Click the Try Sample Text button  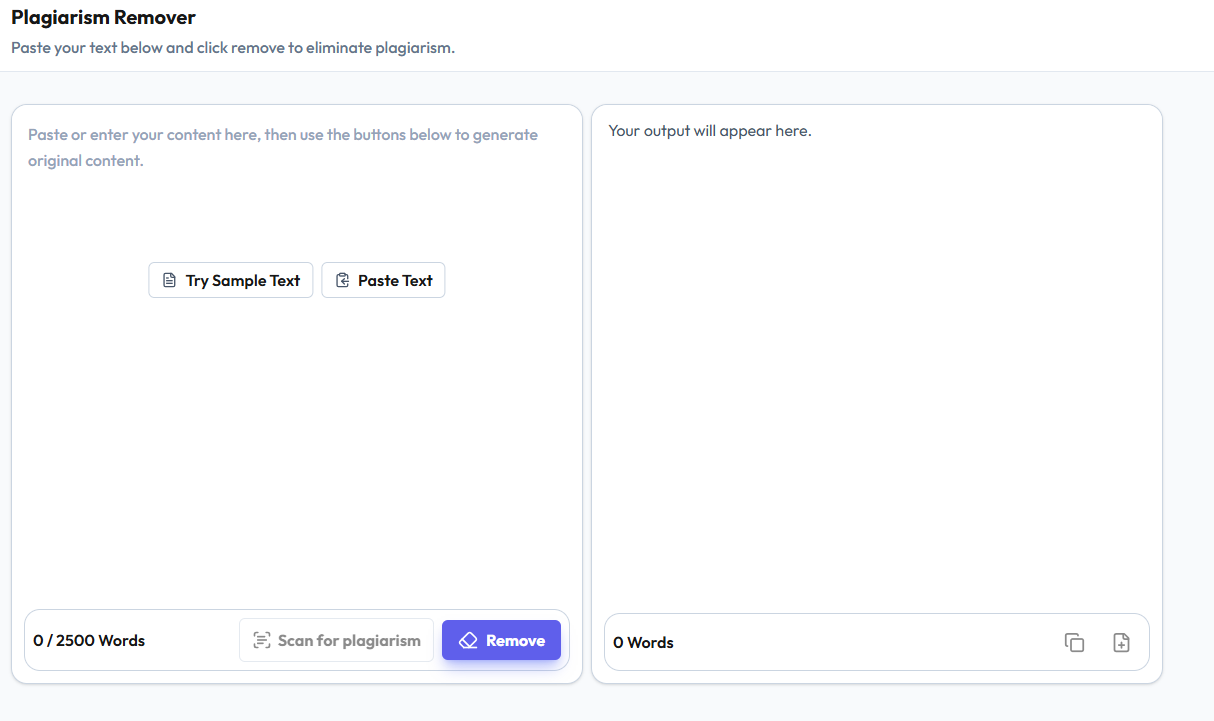231,280
